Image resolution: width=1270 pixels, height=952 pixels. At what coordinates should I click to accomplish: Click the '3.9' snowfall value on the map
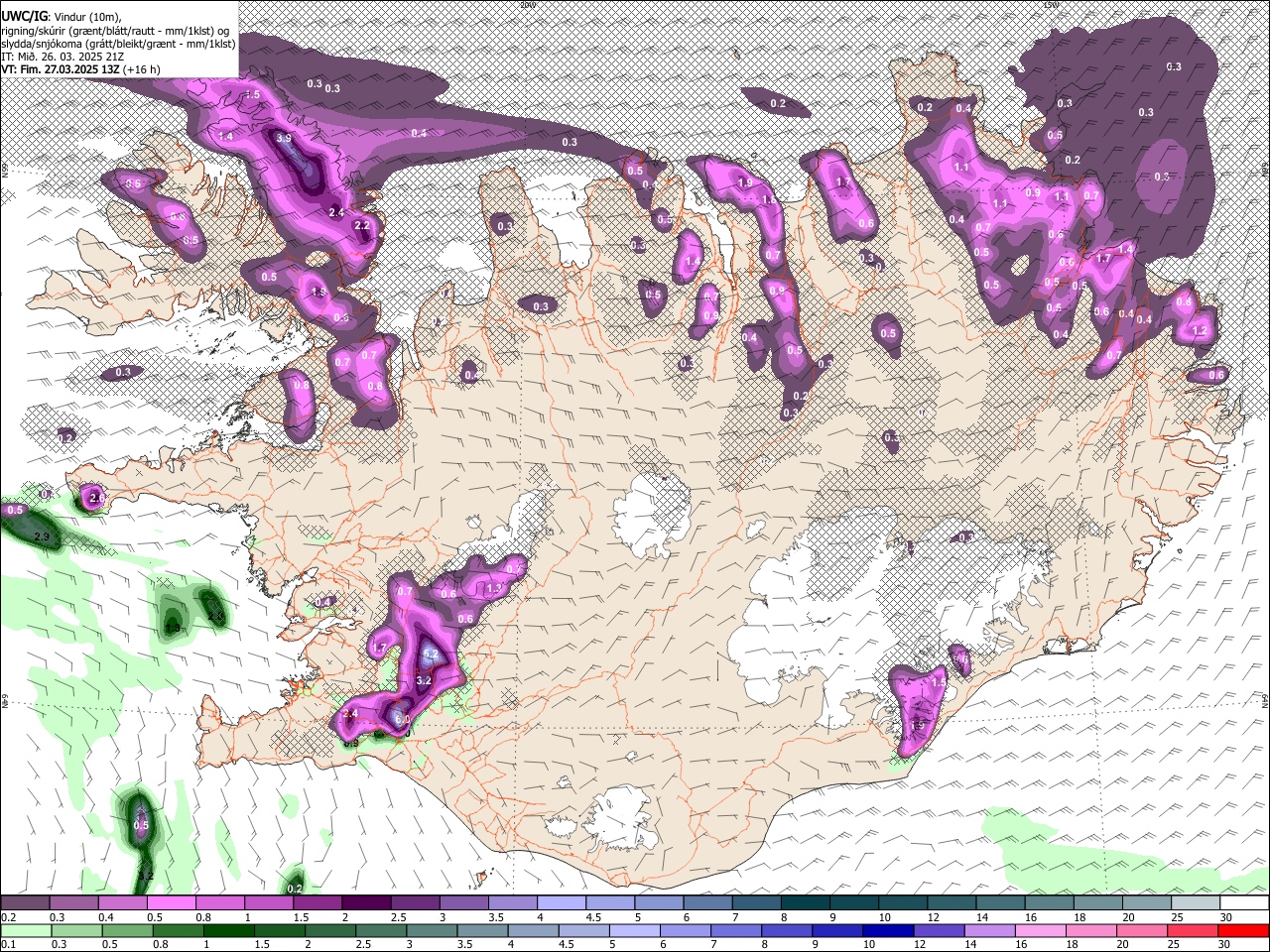[284, 139]
